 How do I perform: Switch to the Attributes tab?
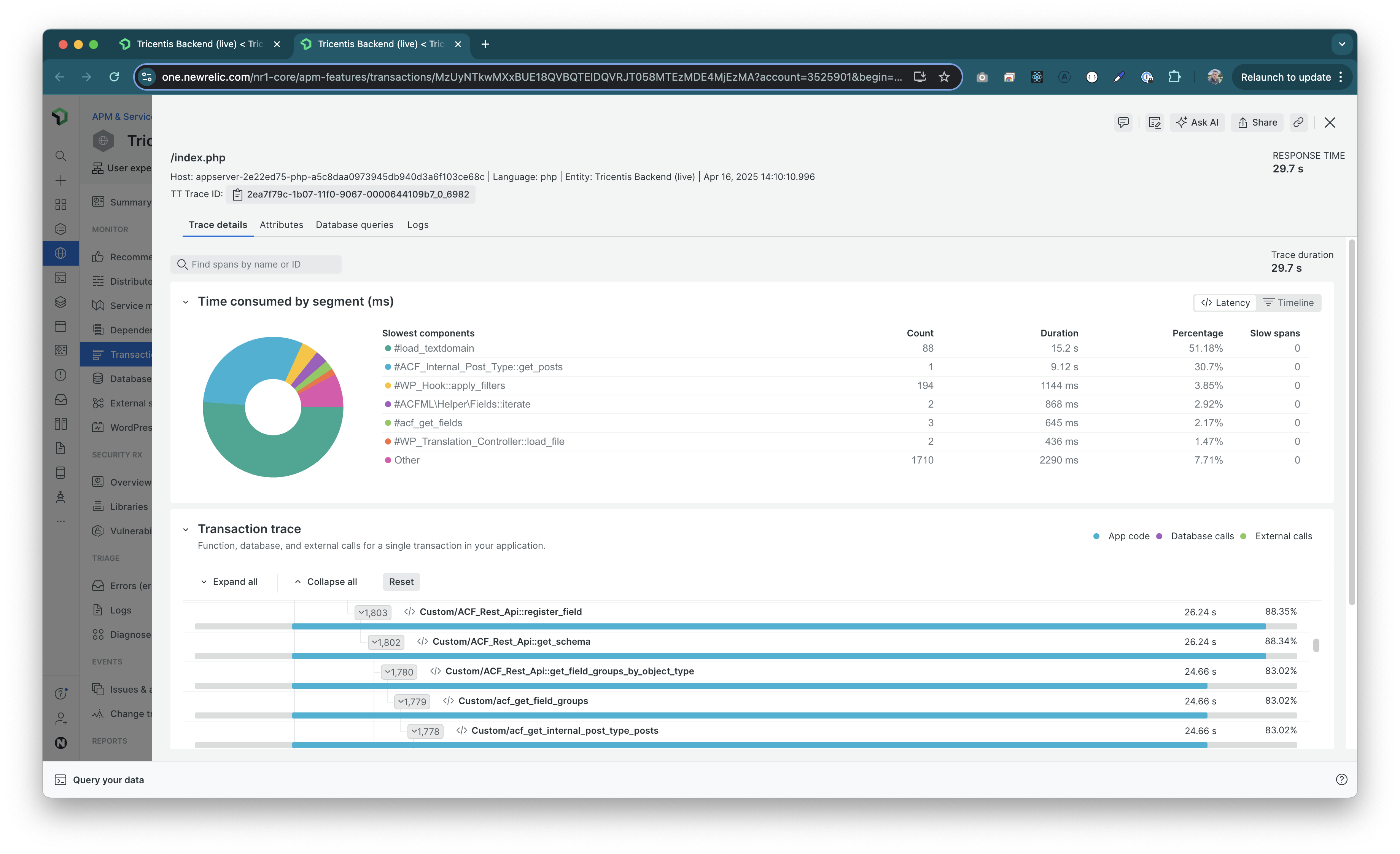281,225
